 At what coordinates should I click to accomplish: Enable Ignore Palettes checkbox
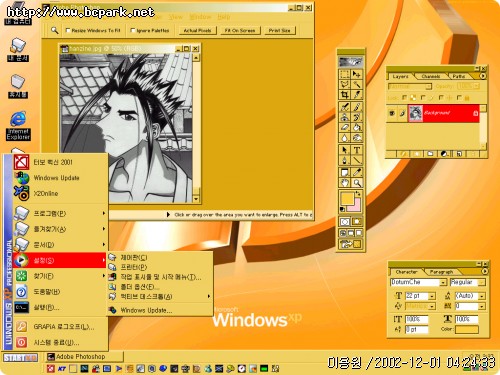133,30
